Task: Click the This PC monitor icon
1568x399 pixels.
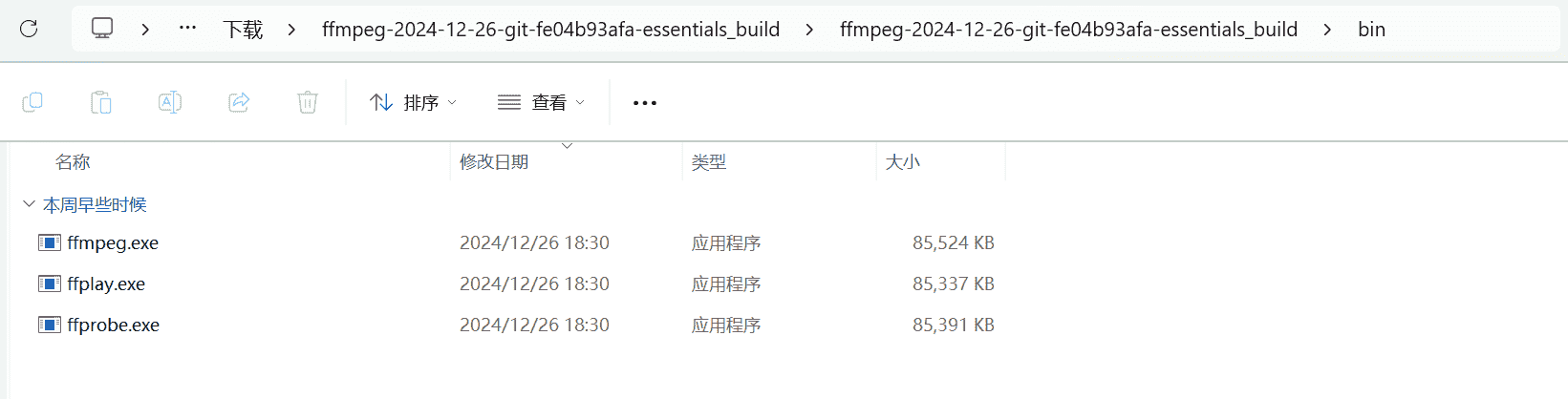Action: (x=102, y=29)
